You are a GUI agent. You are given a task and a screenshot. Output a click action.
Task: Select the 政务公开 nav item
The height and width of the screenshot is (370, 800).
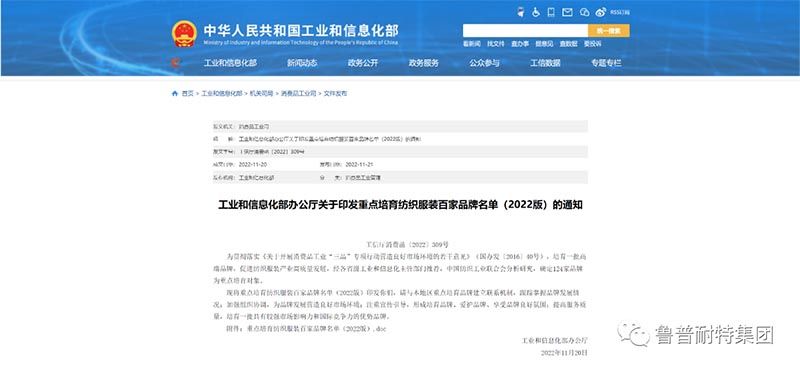(363, 63)
